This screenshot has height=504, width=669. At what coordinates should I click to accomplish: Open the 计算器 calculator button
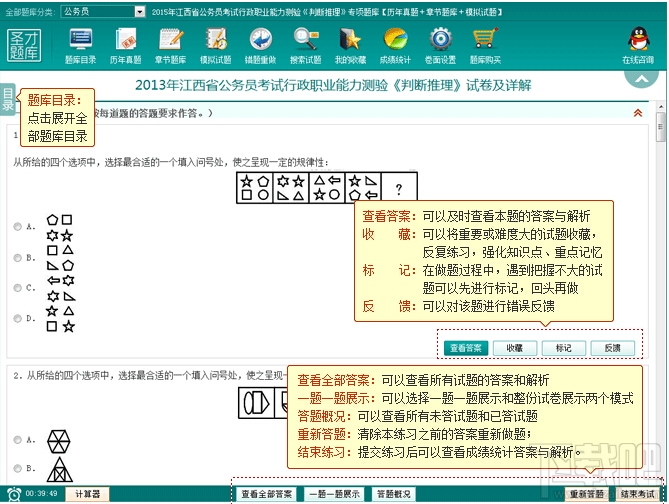click(x=87, y=494)
